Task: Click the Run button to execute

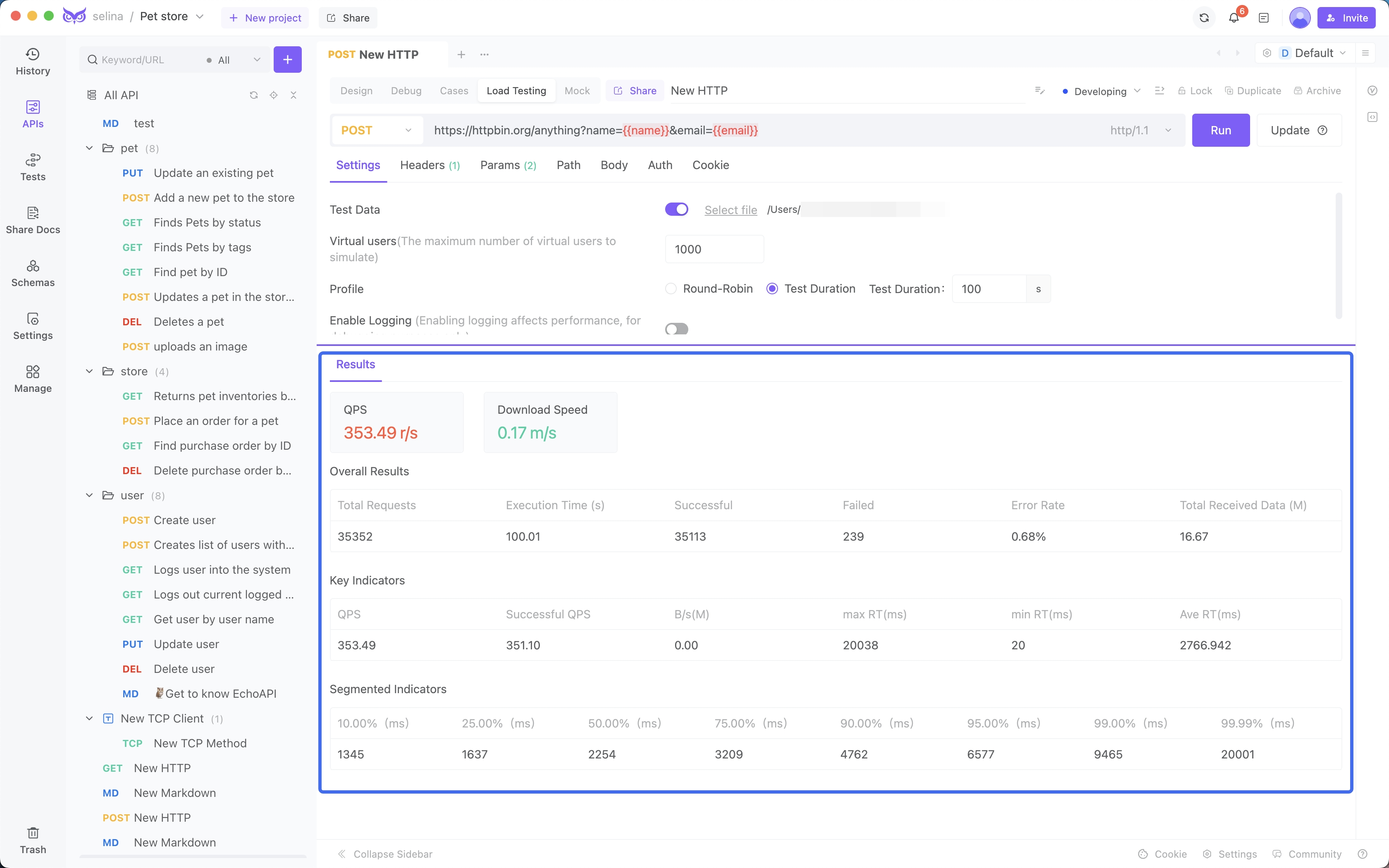Action: (x=1221, y=130)
